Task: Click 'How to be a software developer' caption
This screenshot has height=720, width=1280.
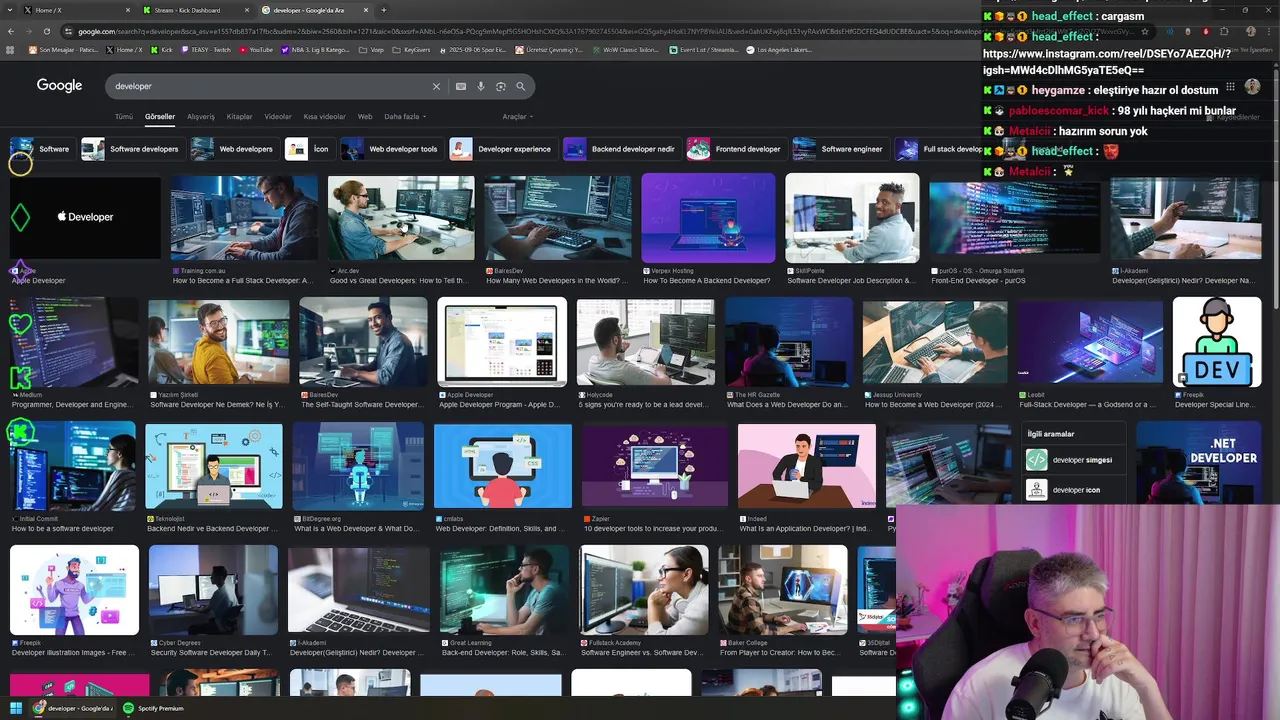Action: click(62, 528)
